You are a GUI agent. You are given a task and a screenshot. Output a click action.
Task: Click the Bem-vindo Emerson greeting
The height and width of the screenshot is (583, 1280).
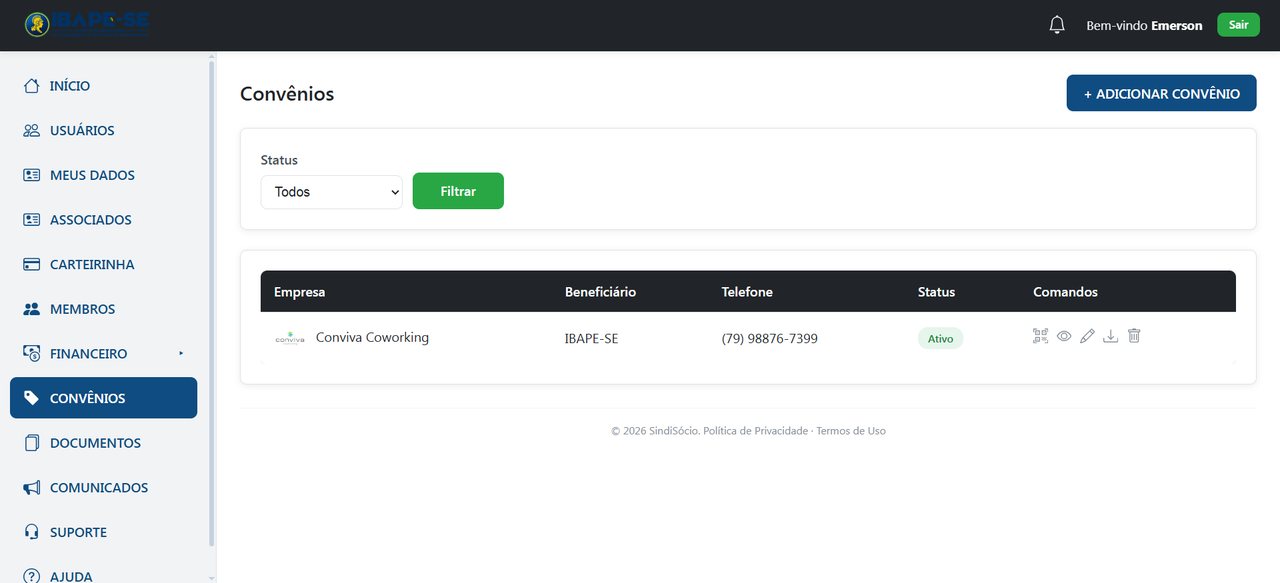[1144, 26]
